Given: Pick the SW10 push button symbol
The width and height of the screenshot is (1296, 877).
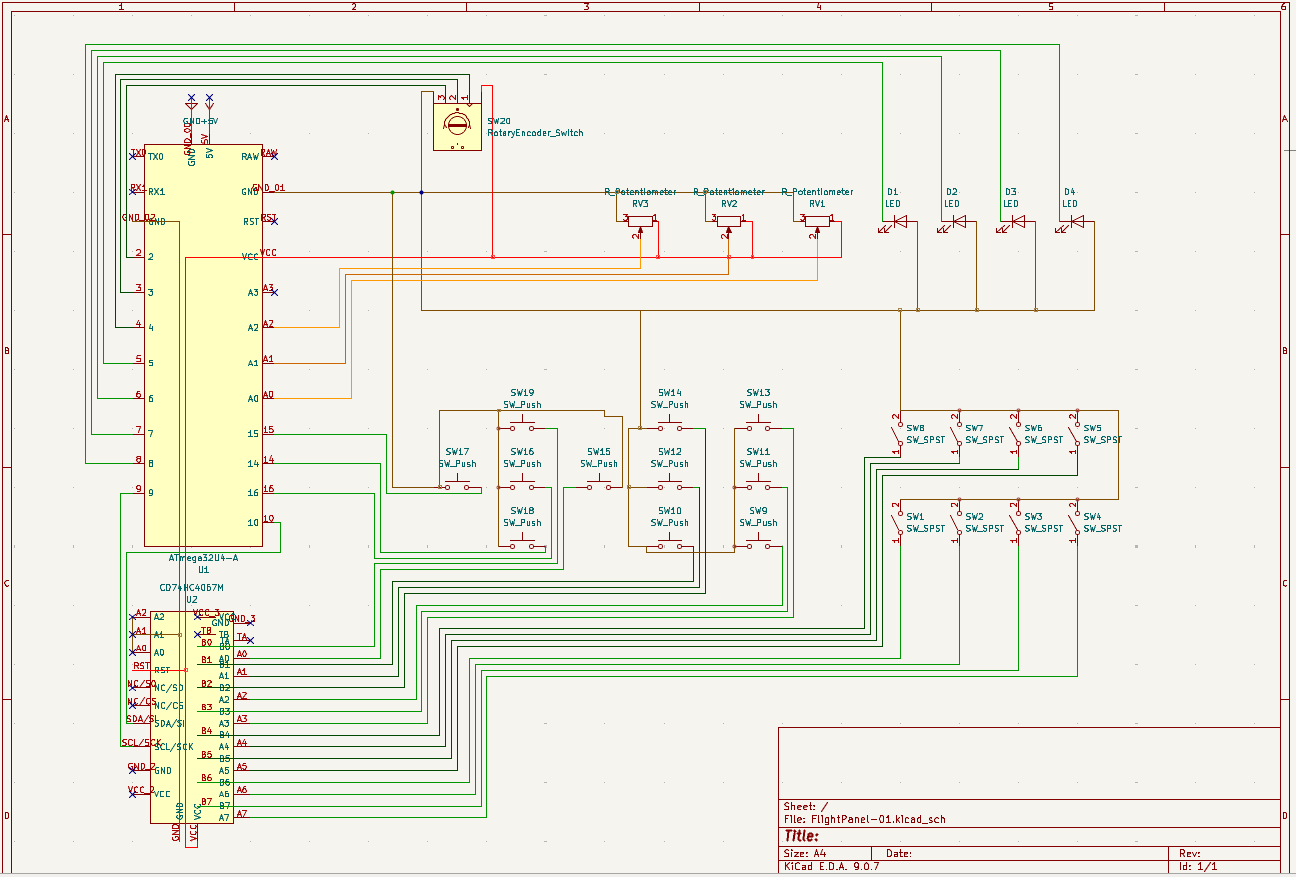Looking at the screenshot, I should pyautogui.click(x=670, y=543).
